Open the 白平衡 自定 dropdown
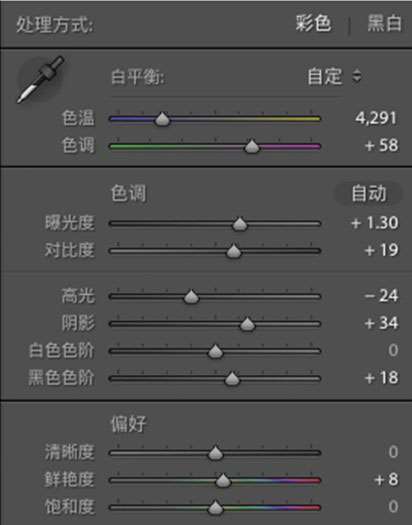This screenshot has height=525, width=412. coord(334,77)
